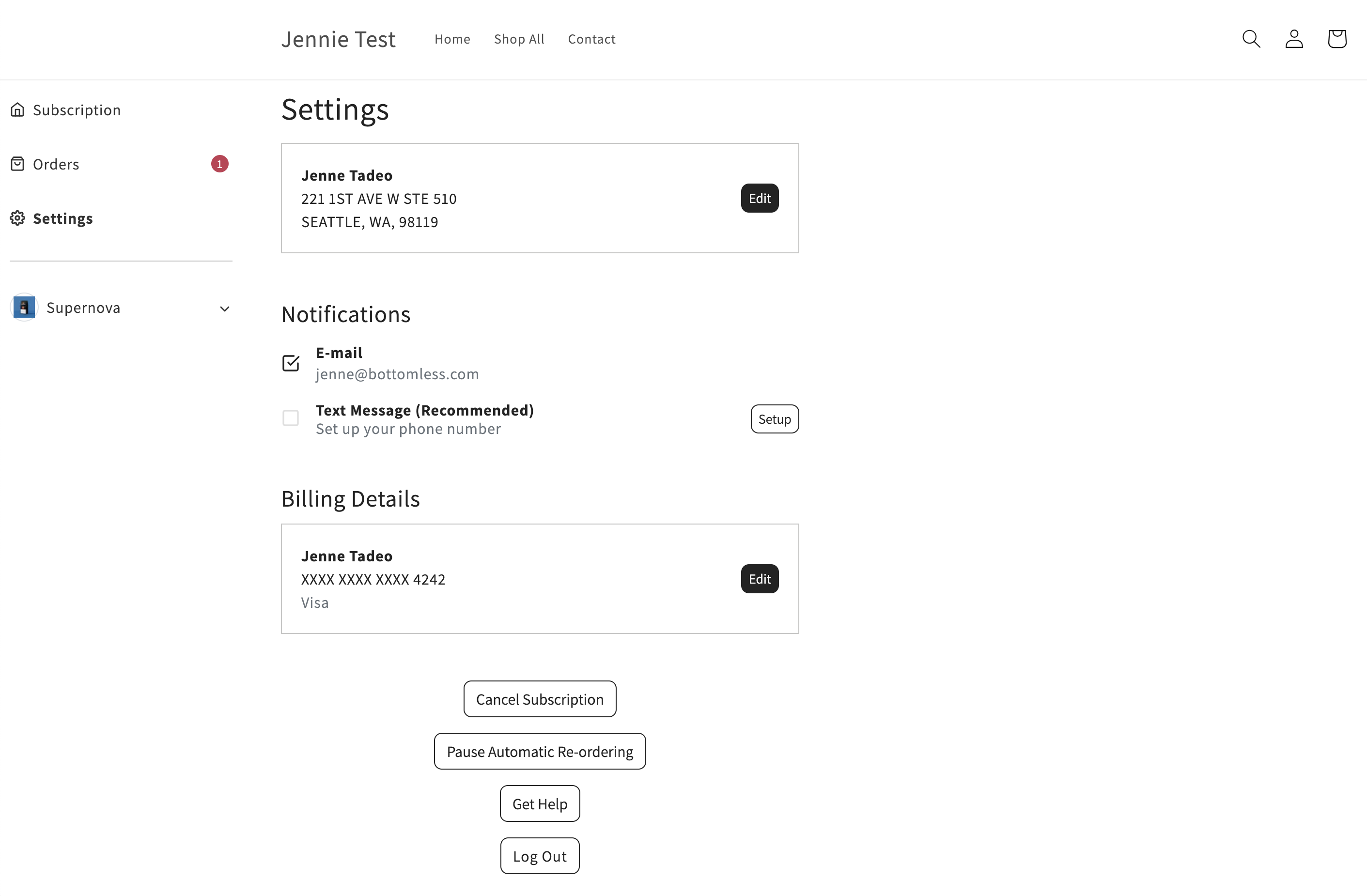Edit the billing details card

[x=760, y=579]
